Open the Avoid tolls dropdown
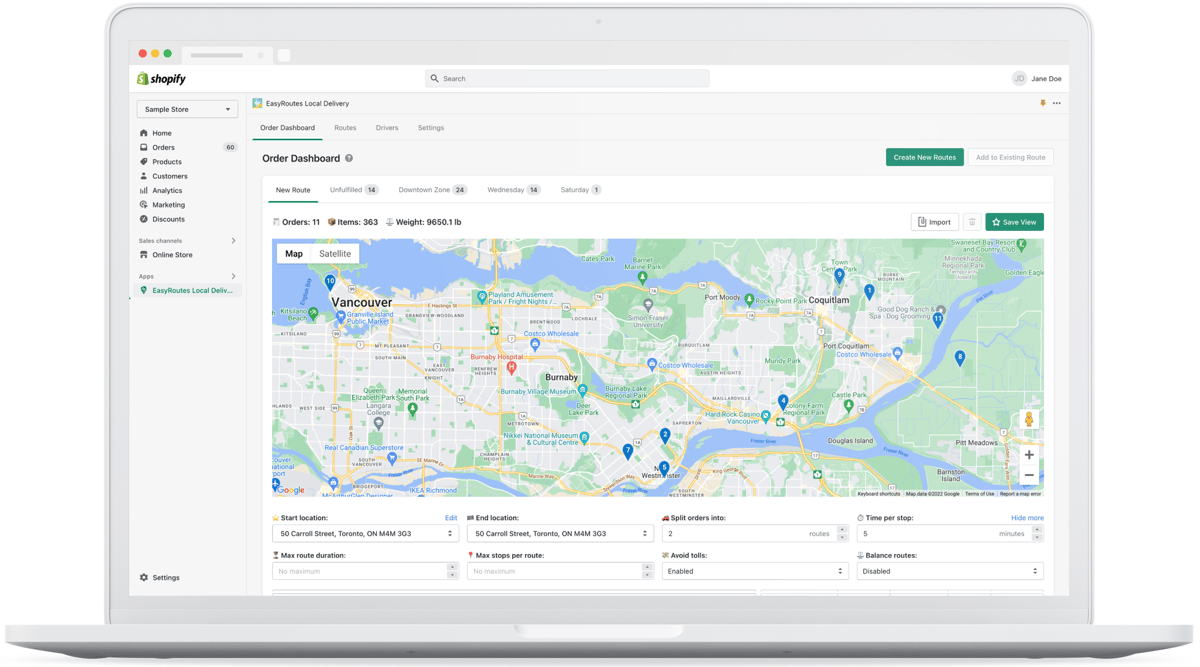 click(755, 571)
